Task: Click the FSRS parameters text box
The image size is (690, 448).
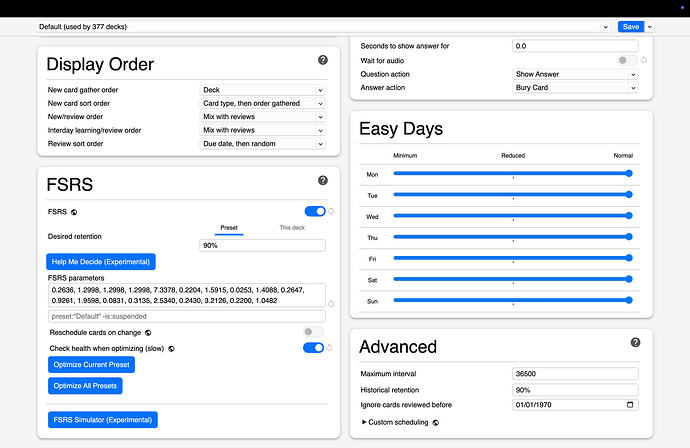Action: (187, 295)
